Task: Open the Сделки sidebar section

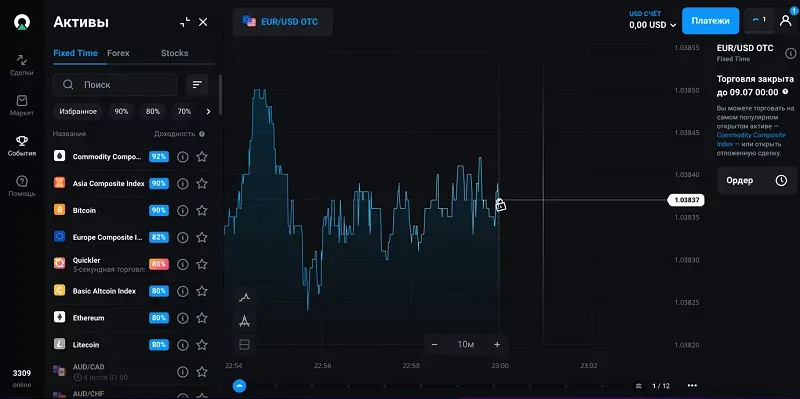Action: click(22, 65)
